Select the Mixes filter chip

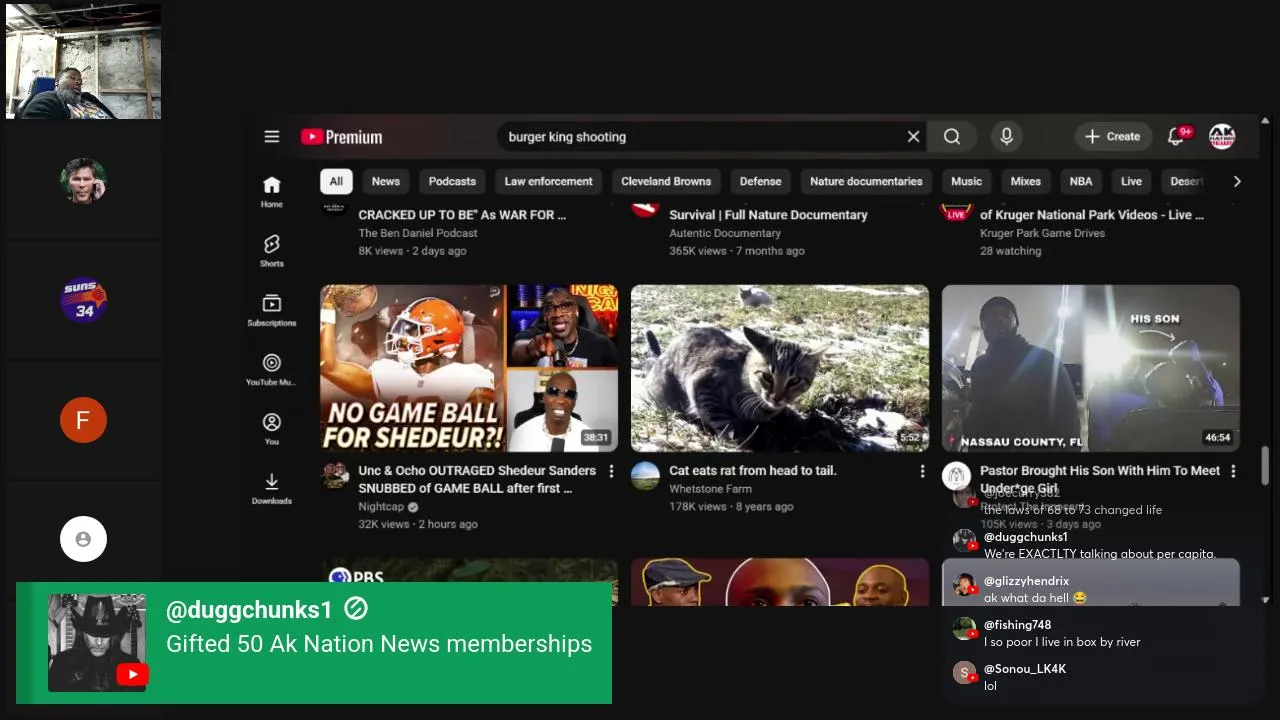(x=1025, y=181)
